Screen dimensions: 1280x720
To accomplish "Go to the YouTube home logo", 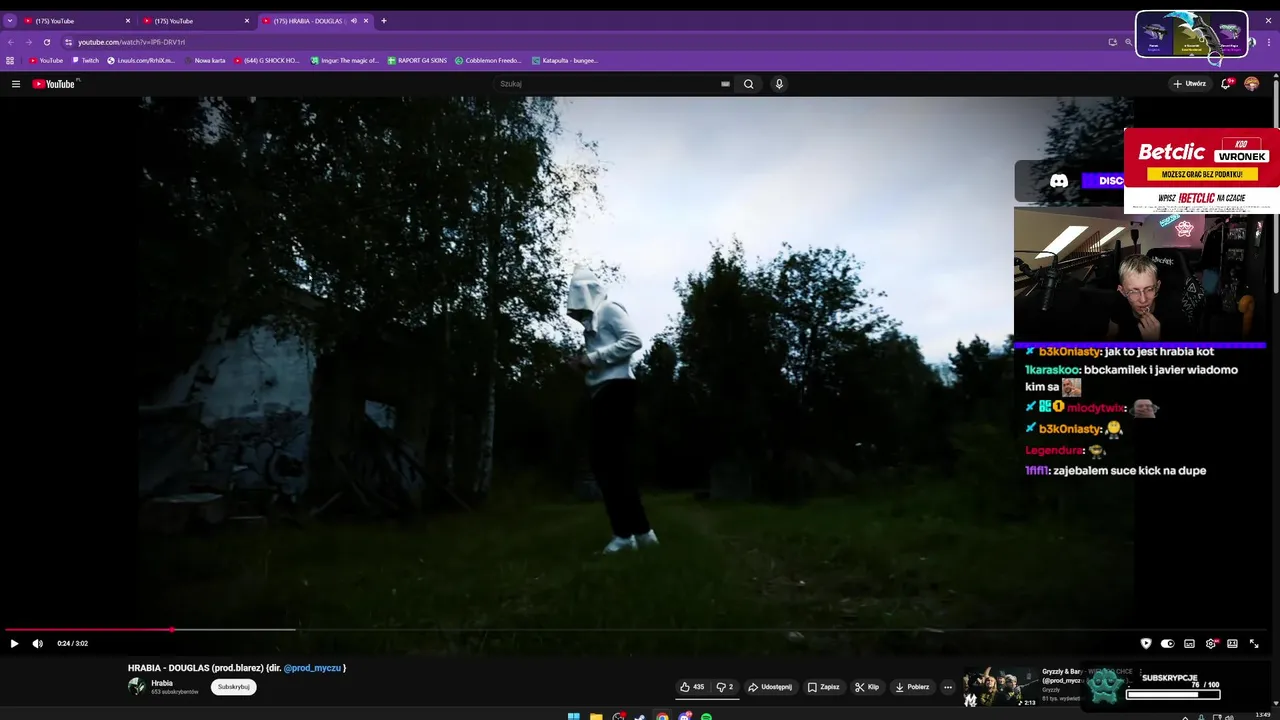I will pos(54,84).
